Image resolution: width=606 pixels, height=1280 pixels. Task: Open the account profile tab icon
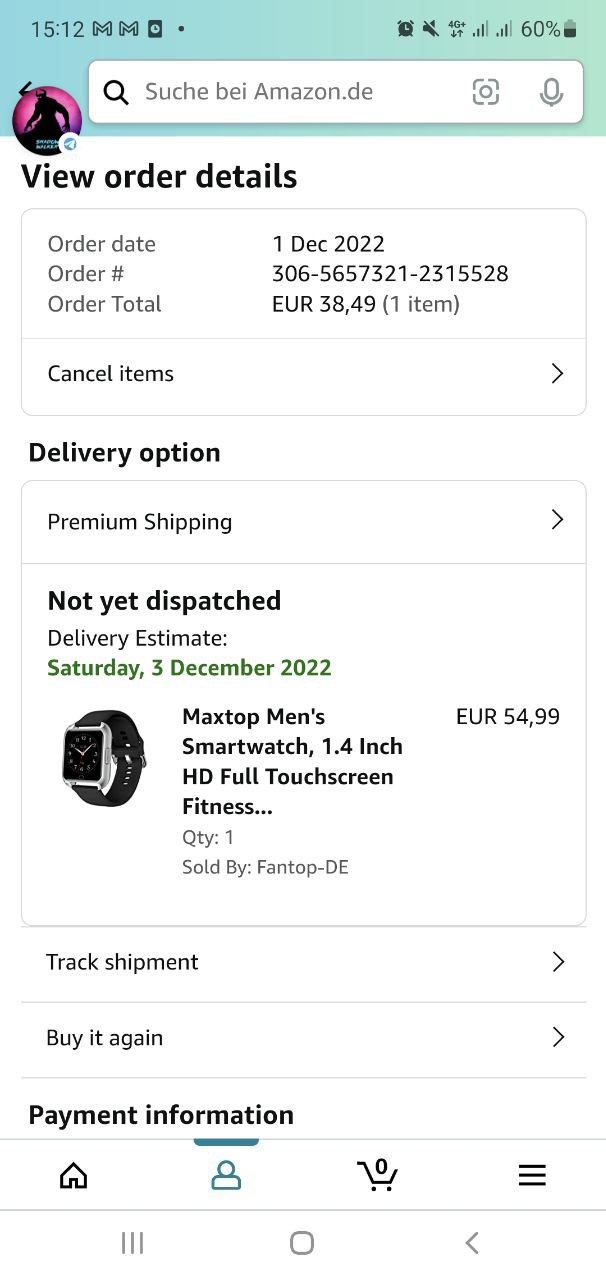coord(226,1175)
